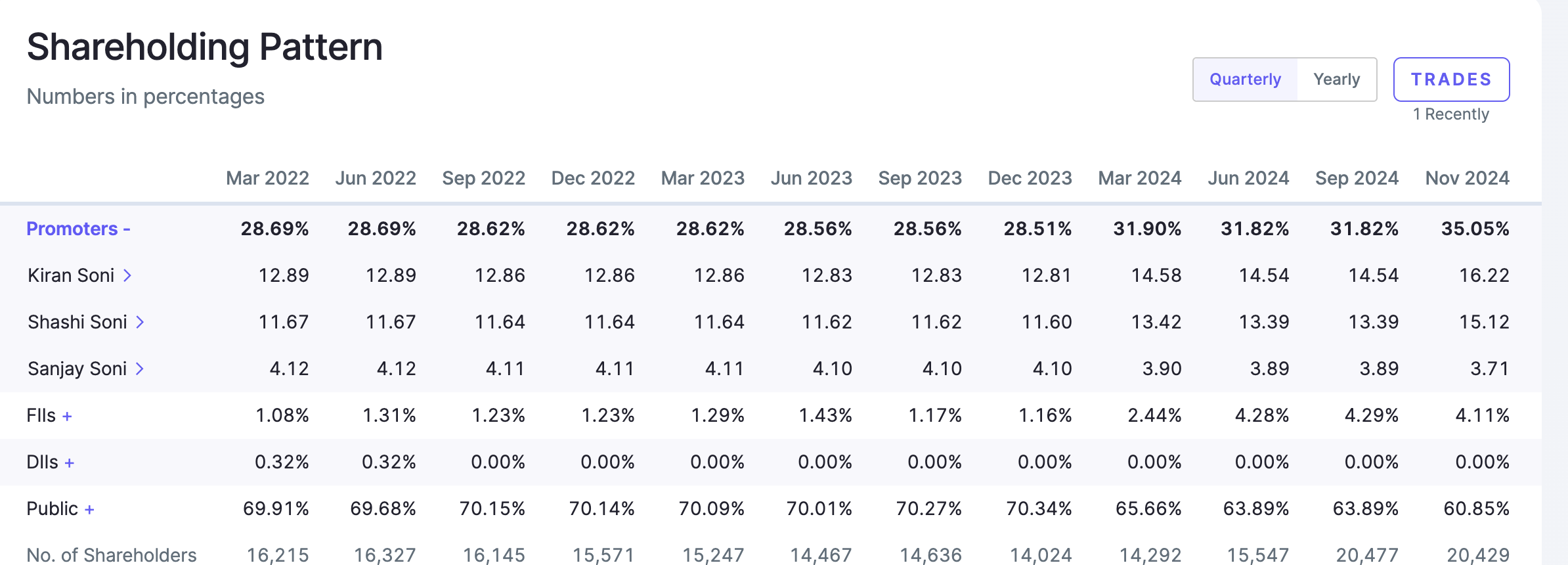Click the minus icon beside Promoters
The width and height of the screenshot is (1568, 565).
click(127, 229)
